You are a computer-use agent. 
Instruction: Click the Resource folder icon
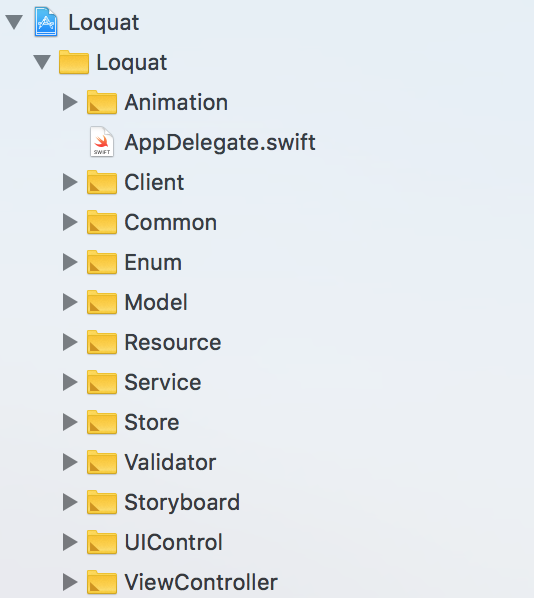tap(102, 342)
